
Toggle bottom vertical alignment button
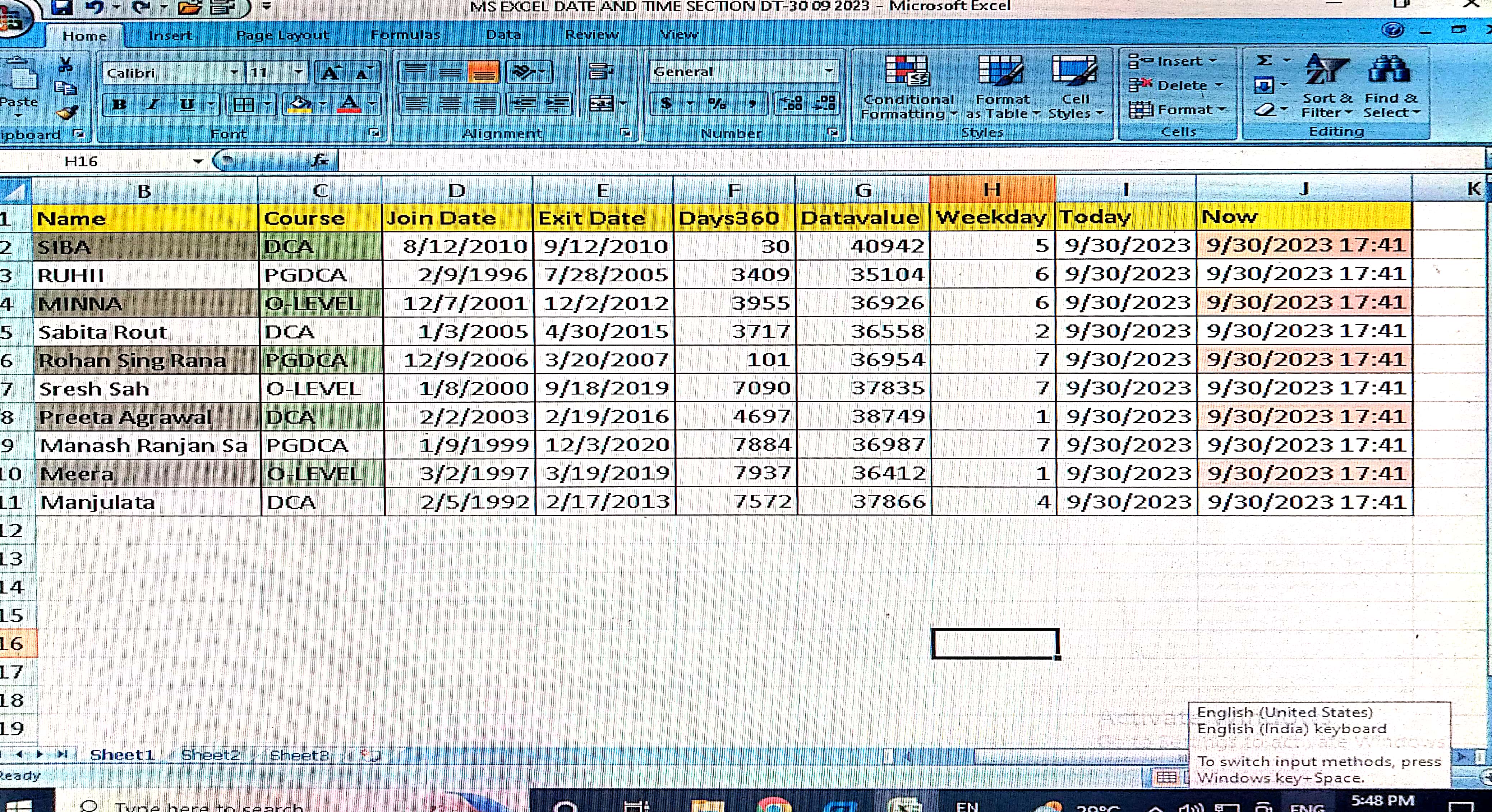pyautogui.click(x=483, y=73)
